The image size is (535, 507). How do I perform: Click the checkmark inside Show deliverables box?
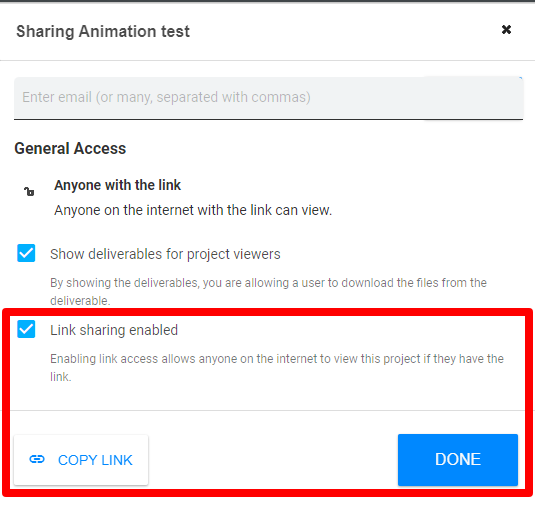(26, 253)
